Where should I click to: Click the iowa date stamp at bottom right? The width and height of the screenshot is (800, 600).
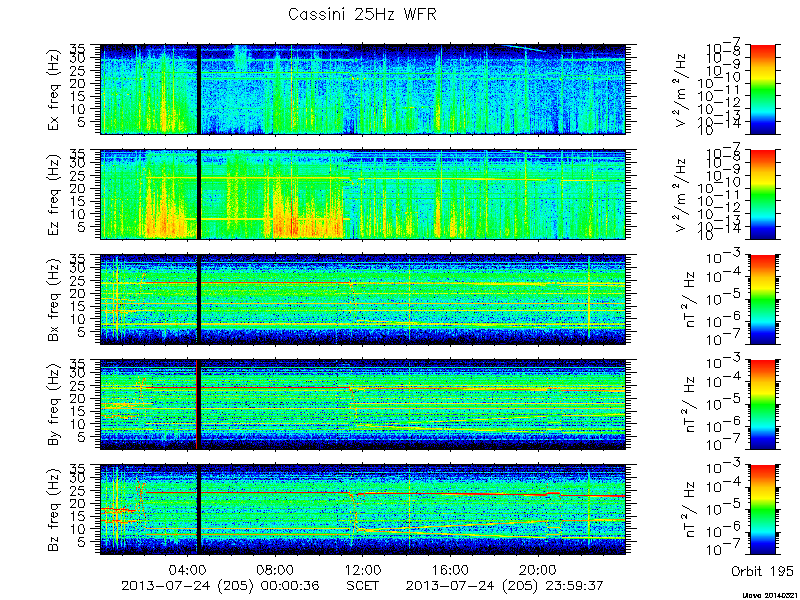point(768,595)
